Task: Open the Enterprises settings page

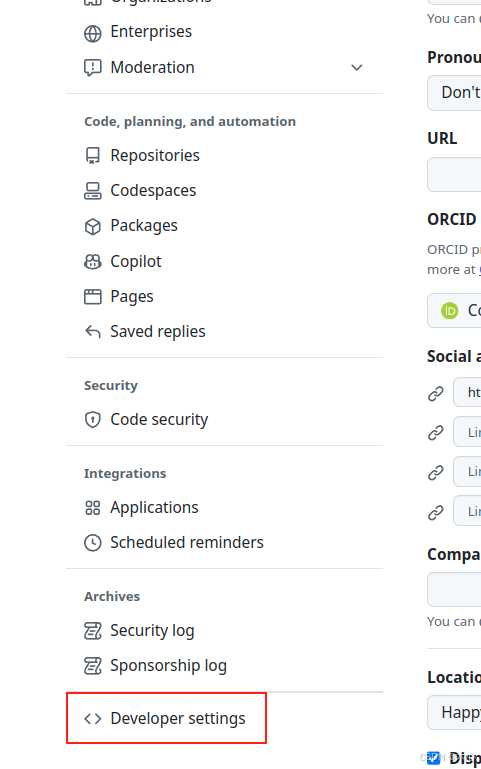Action: click(151, 32)
